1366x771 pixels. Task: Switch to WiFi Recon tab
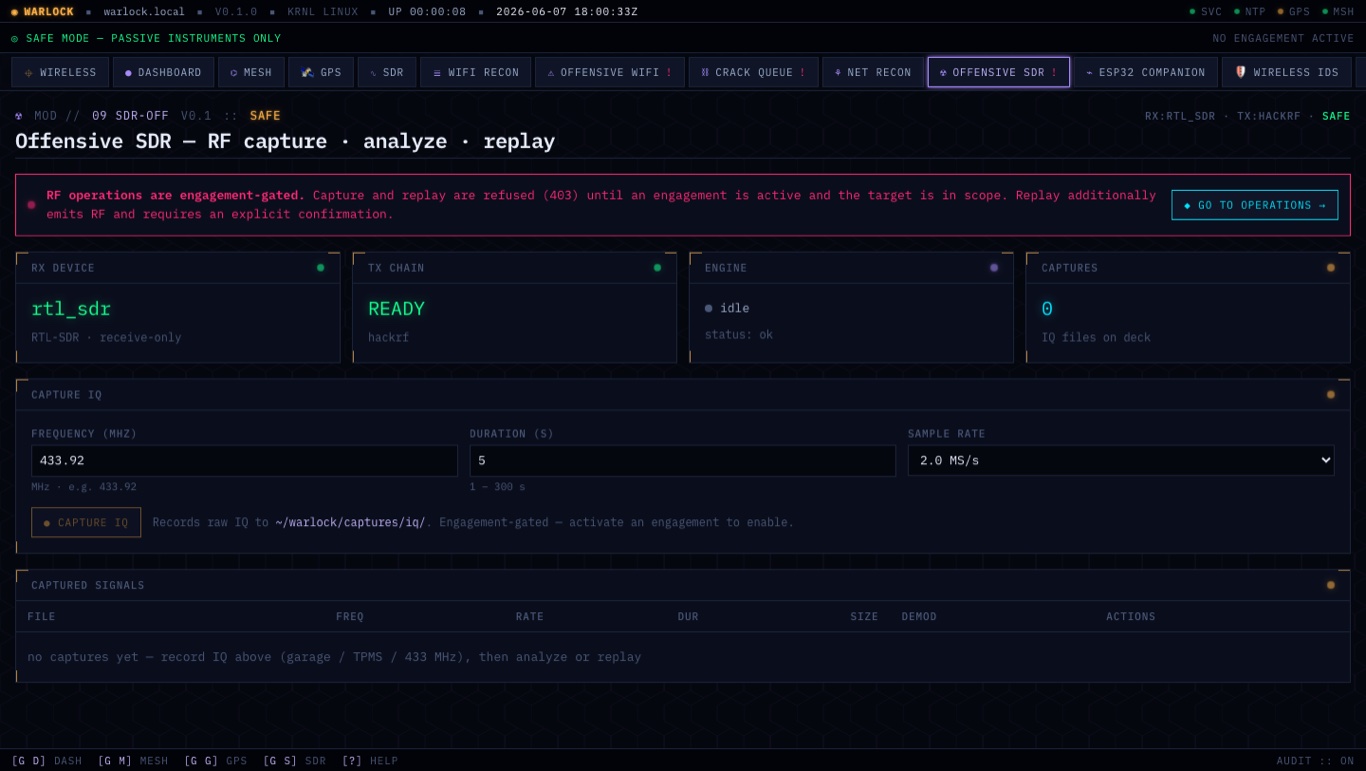[x=476, y=72]
